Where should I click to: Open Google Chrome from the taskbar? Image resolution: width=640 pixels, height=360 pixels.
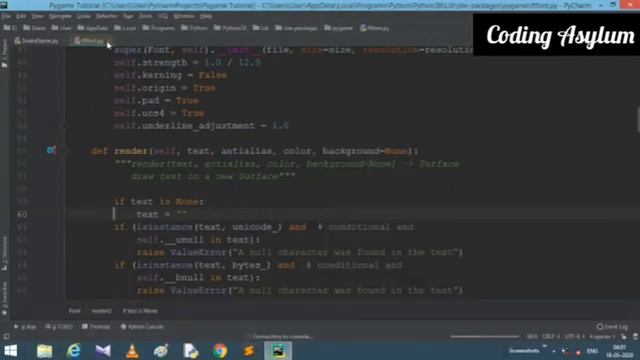tap(220, 351)
